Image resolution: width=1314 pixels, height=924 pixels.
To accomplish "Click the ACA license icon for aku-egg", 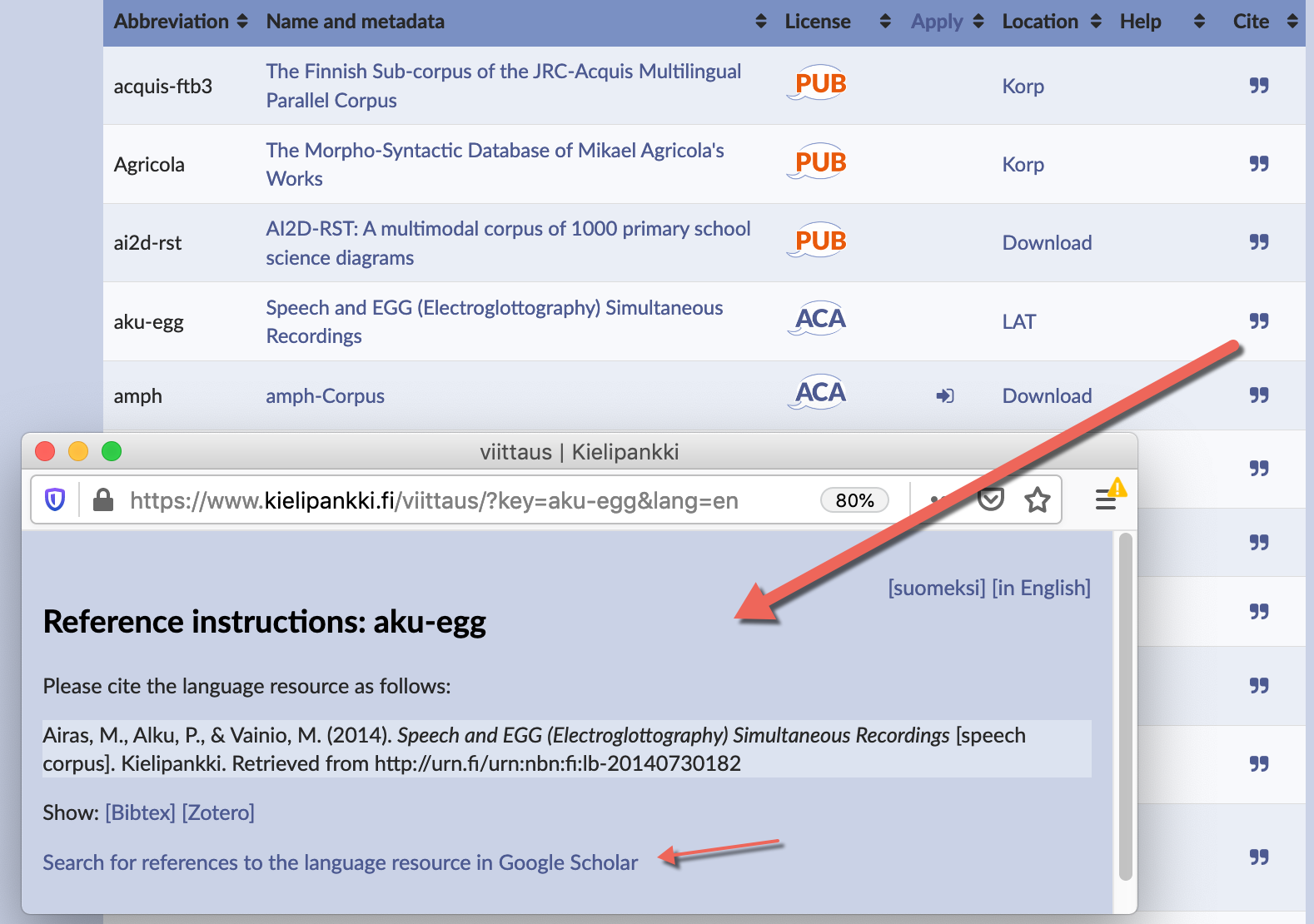I will 818,320.
